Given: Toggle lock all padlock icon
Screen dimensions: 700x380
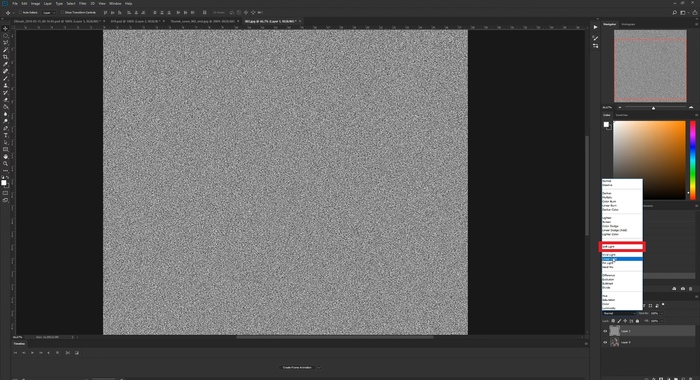Looking at the screenshot, I should pos(637,321).
